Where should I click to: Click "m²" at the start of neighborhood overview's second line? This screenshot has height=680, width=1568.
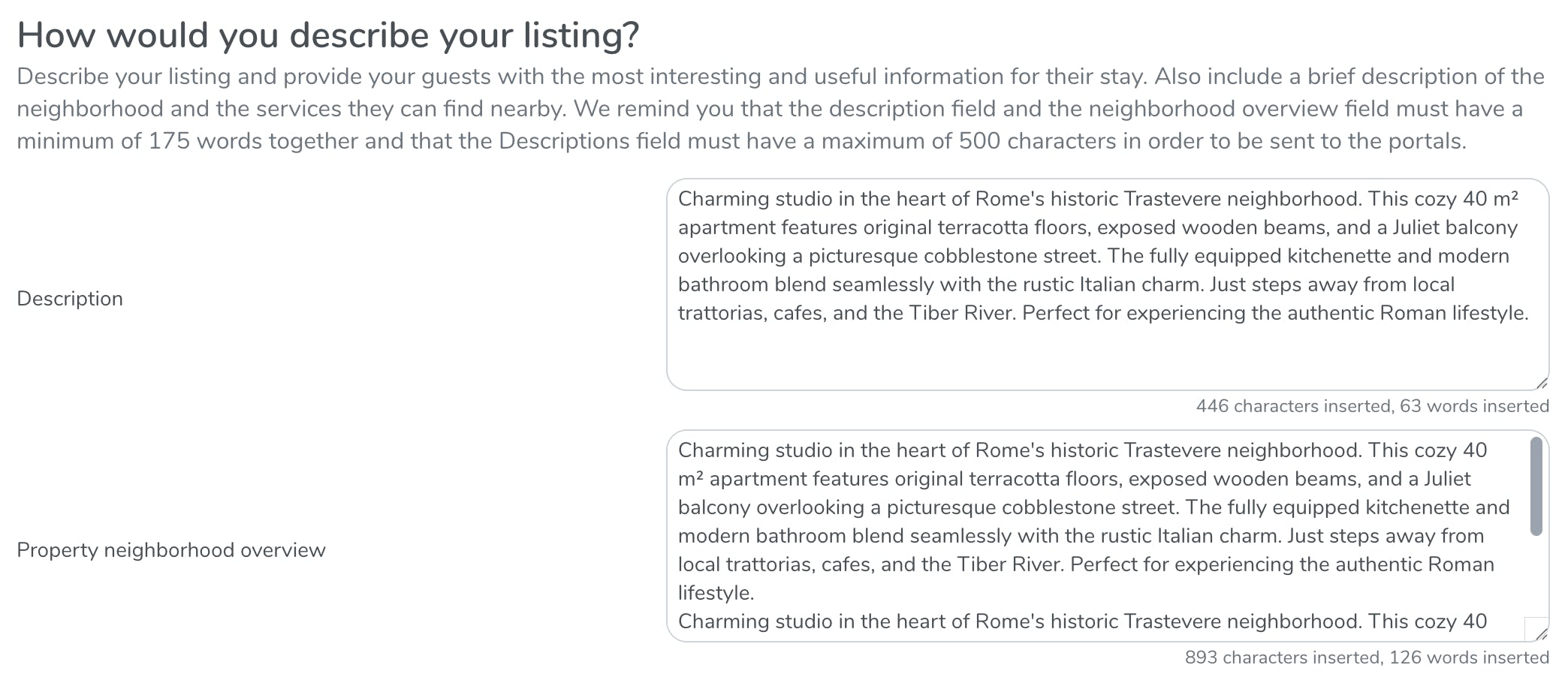(691, 479)
